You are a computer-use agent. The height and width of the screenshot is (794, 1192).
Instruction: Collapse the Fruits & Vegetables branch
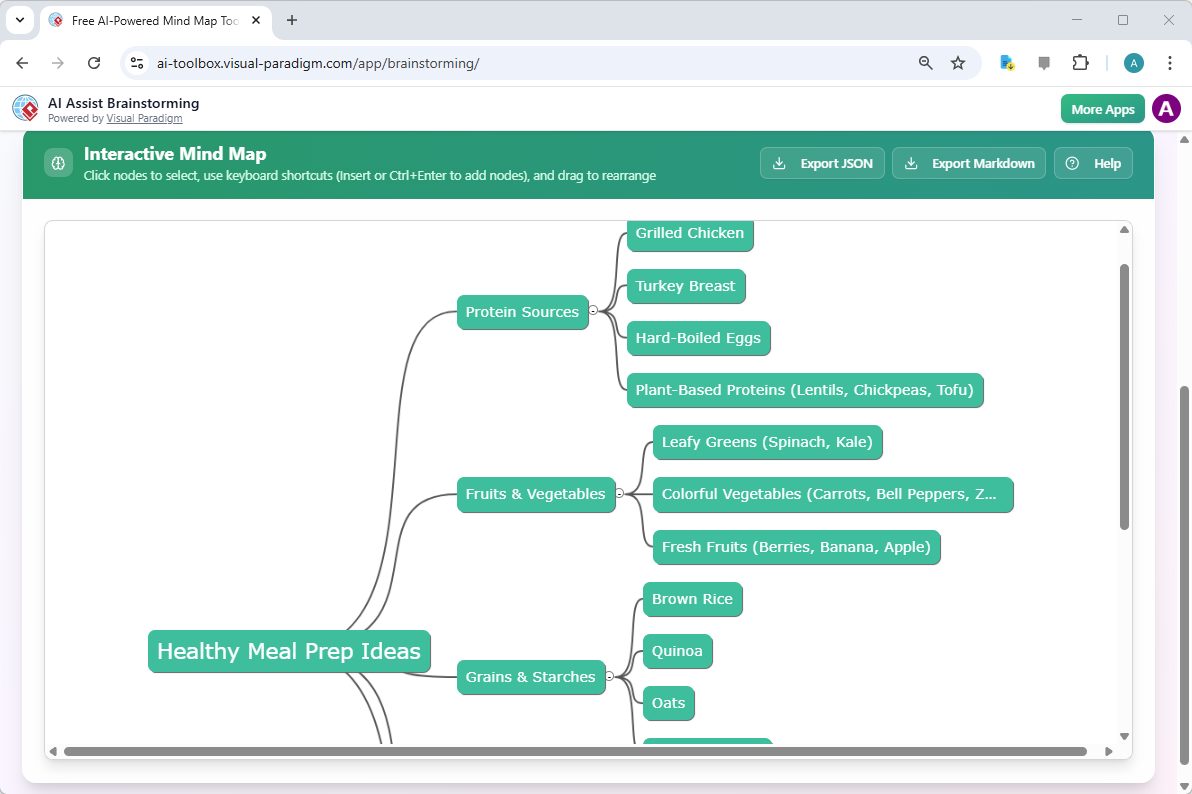(x=621, y=494)
